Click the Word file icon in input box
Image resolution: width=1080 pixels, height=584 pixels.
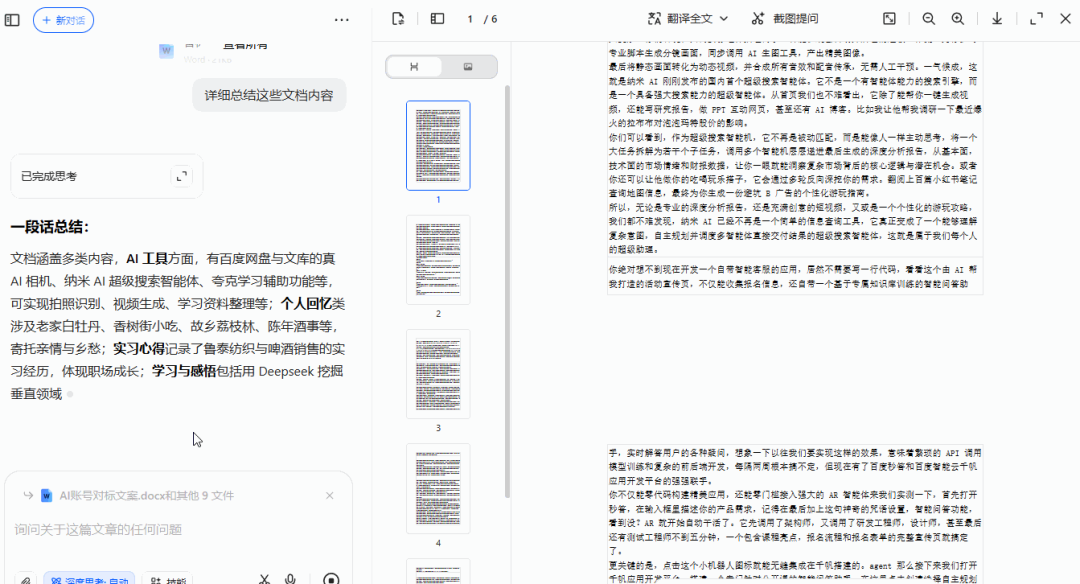click(x=47, y=495)
